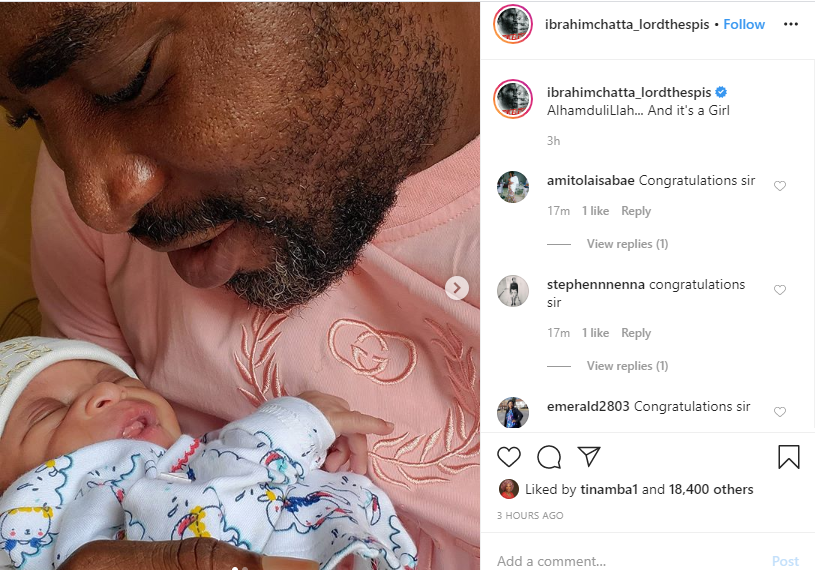Expand replies under amitolaisabae's comment
This screenshot has width=815, height=570.
[627, 244]
